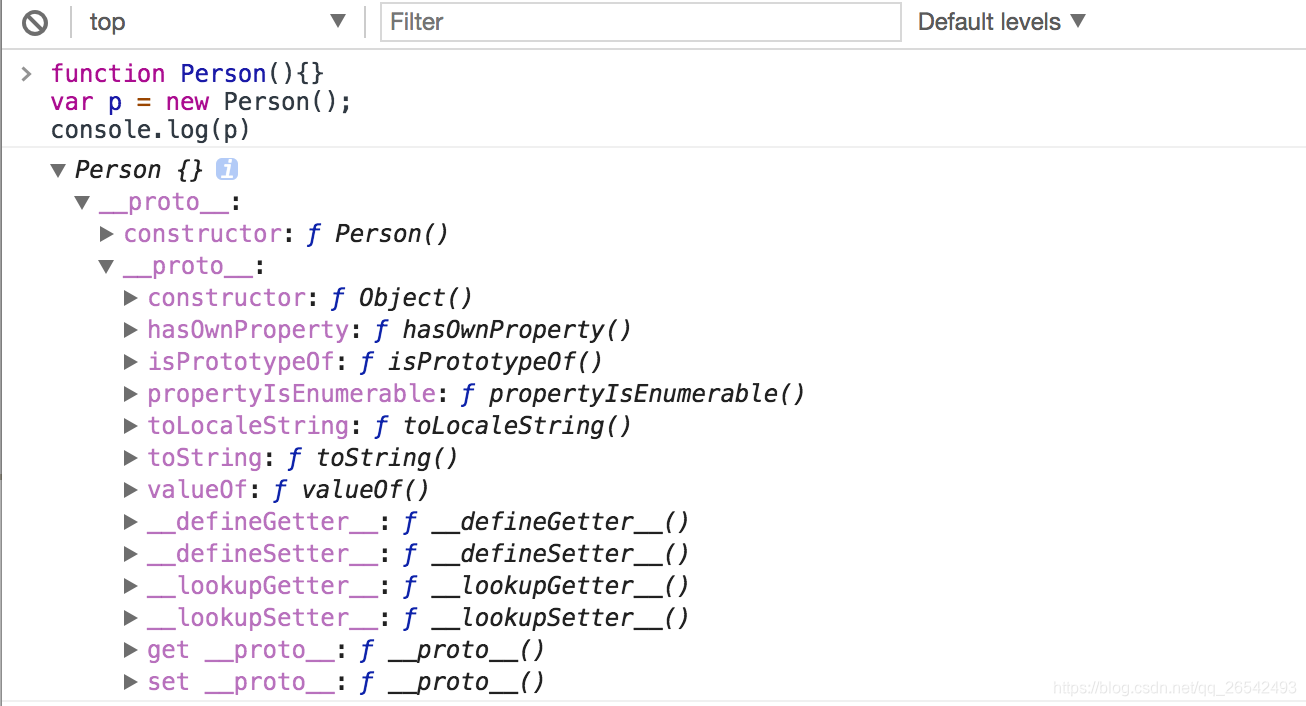This screenshot has width=1306, height=706.
Task: Expand the __lookupGetter__ entry
Action: point(131,586)
